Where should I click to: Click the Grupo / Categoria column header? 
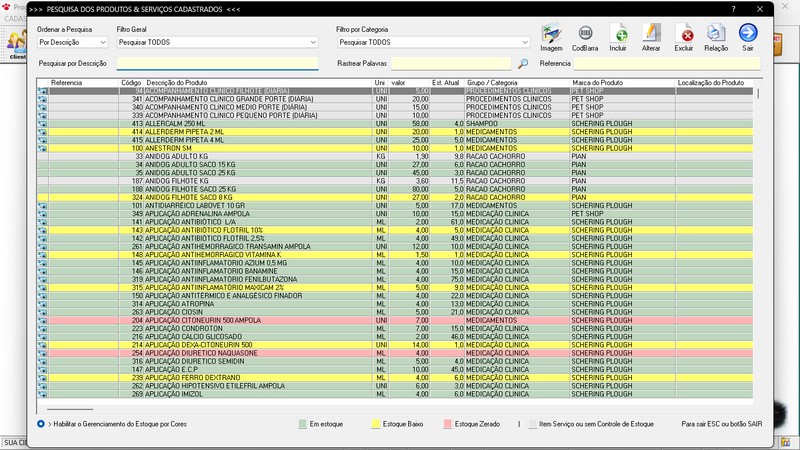[491, 82]
